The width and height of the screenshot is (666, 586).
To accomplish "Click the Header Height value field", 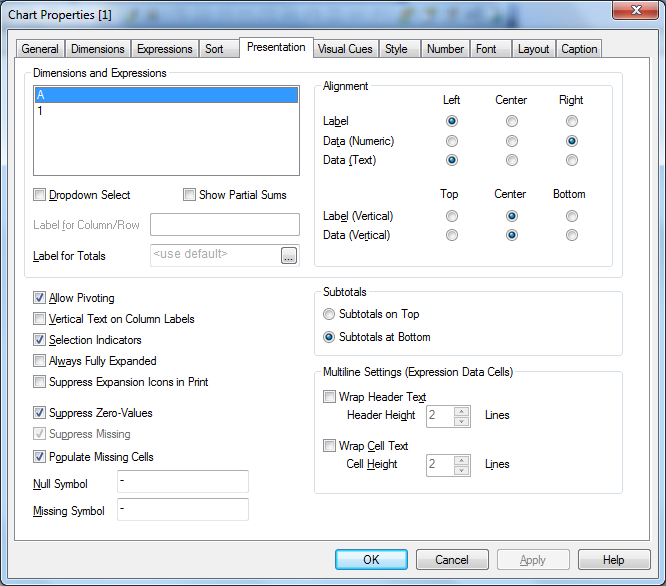I will coord(440,416).
